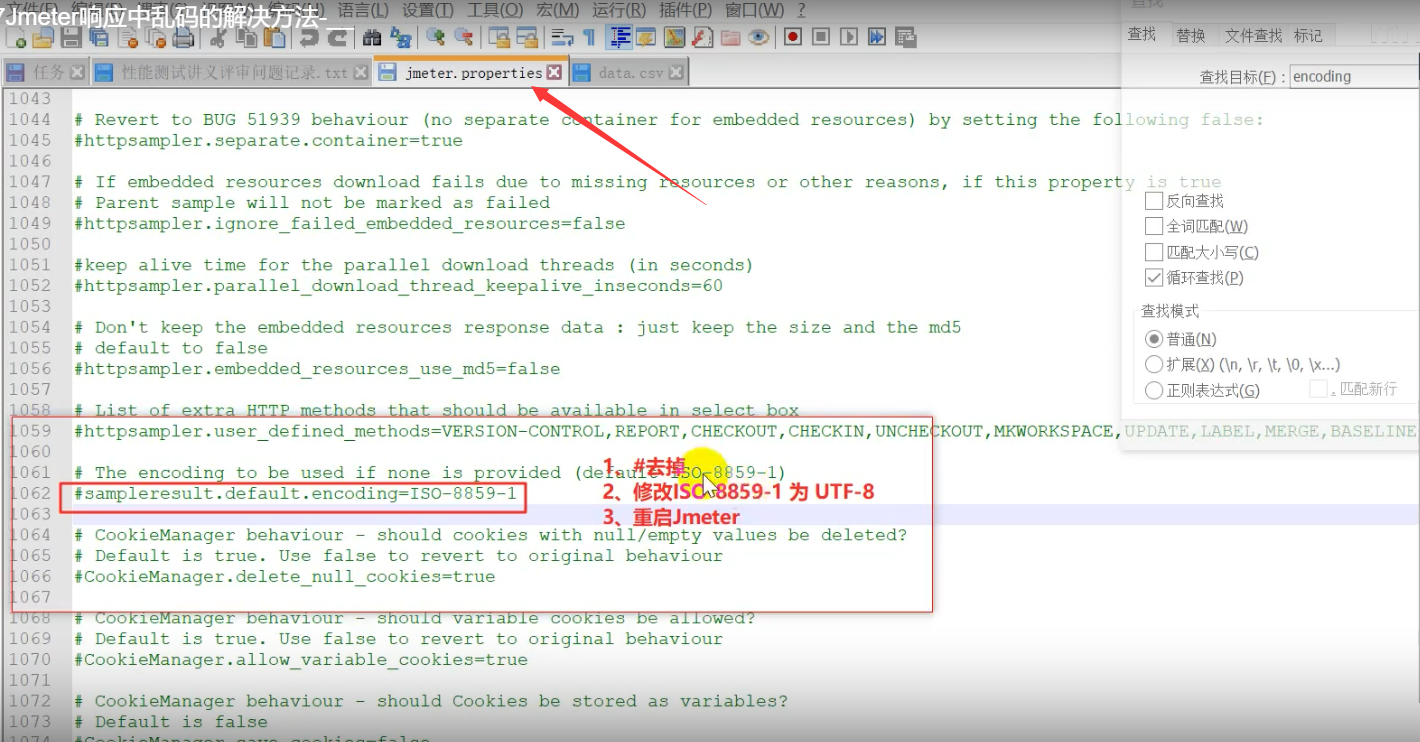Open Find via the binoculars icon
The image size is (1420, 742).
(x=372, y=38)
